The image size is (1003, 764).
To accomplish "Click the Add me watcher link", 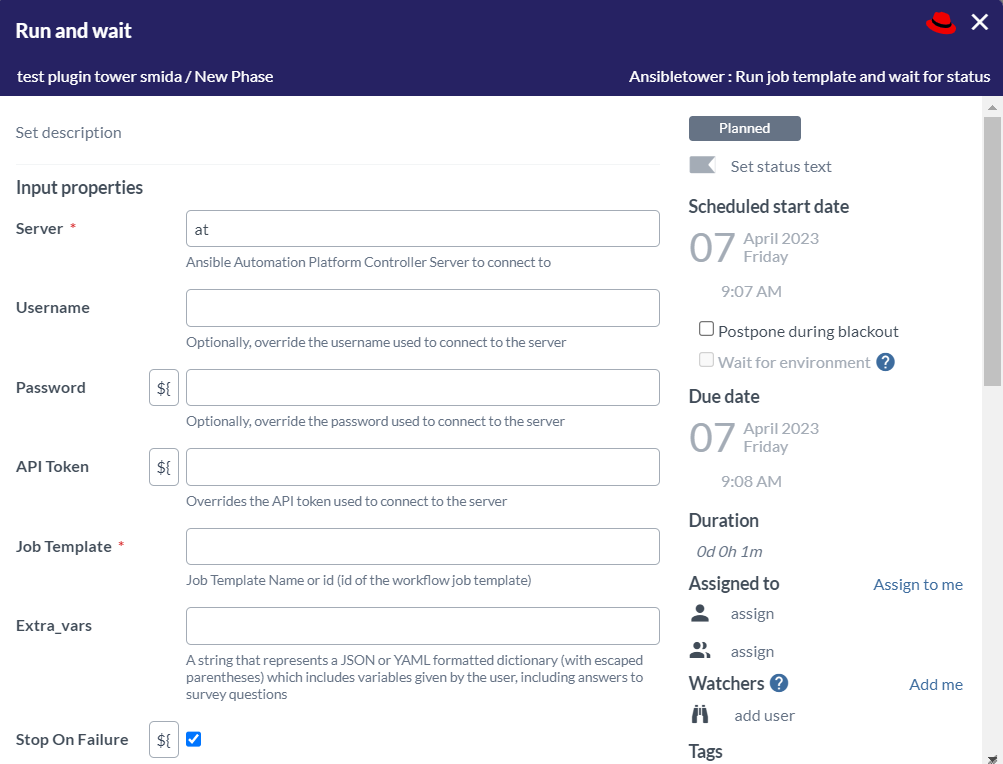I will click(x=935, y=684).
